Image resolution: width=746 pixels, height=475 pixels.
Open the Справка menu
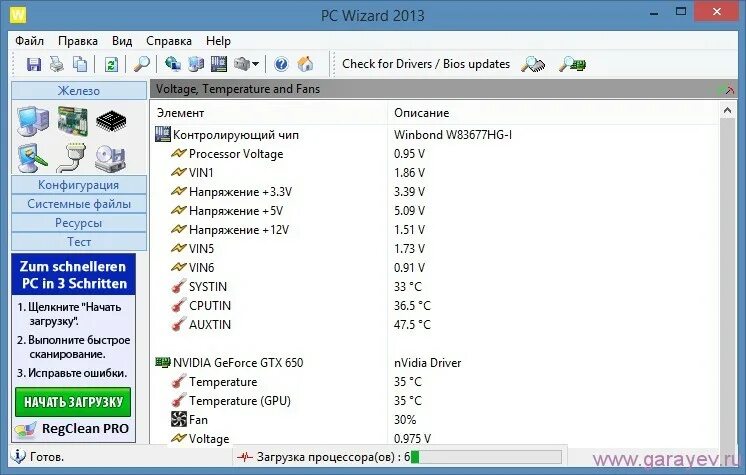coord(169,41)
